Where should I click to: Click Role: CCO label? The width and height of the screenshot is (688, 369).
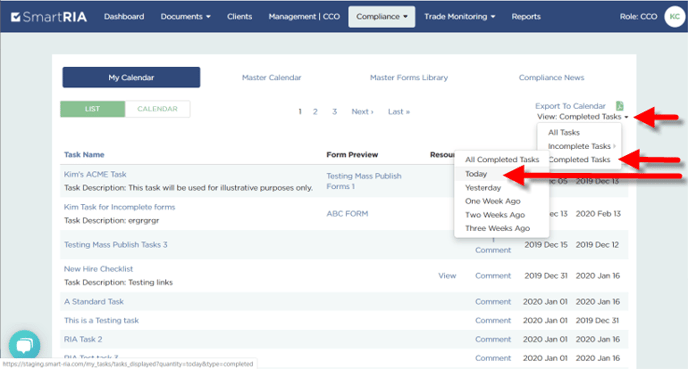(x=638, y=17)
